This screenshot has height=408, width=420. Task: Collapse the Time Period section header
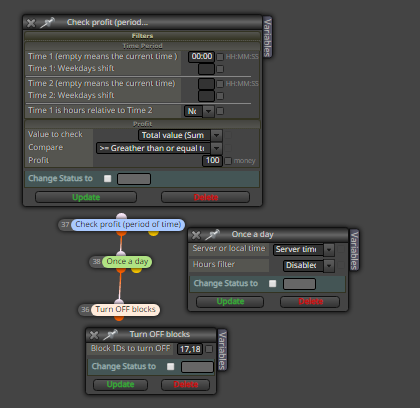142,46
